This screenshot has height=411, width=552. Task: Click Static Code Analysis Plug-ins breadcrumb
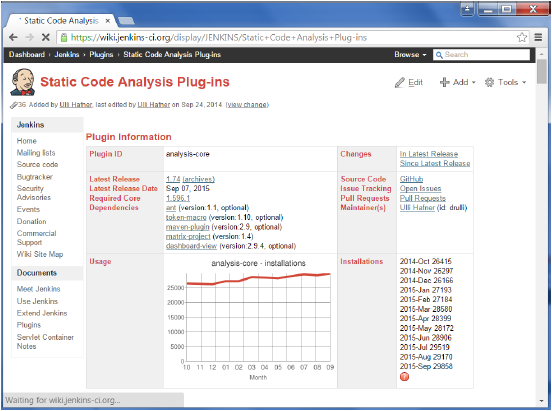coord(172,55)
